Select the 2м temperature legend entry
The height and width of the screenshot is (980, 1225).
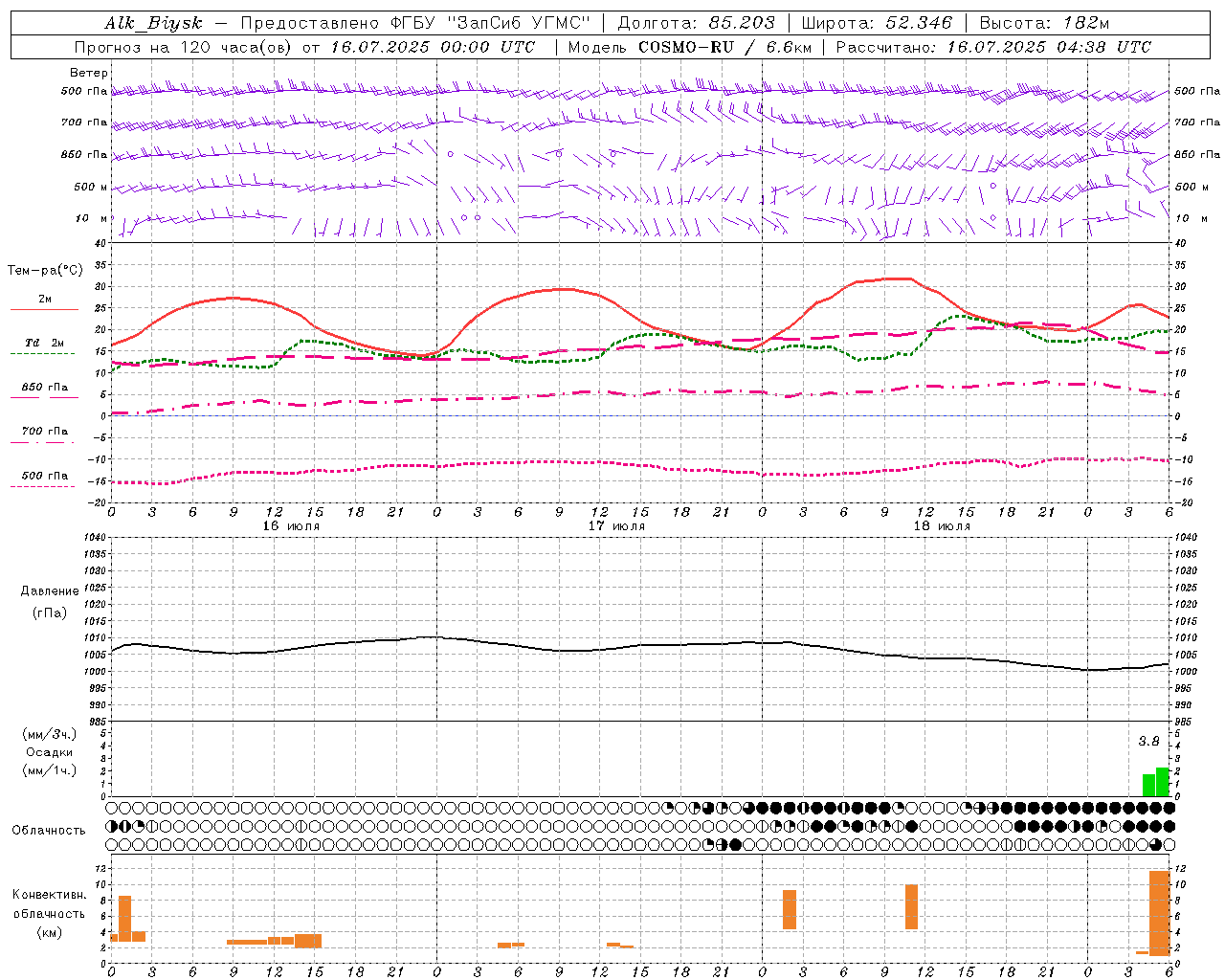pos(44,300)
